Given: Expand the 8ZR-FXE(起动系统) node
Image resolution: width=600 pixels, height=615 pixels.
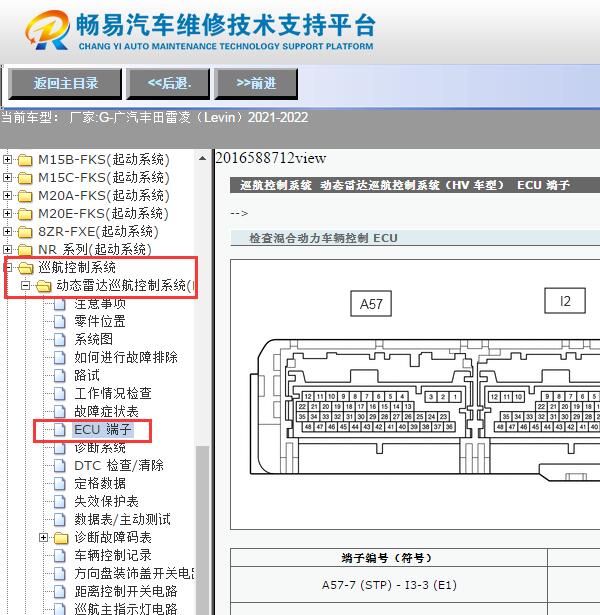Looking at the screenshot, I should point(7,231).
